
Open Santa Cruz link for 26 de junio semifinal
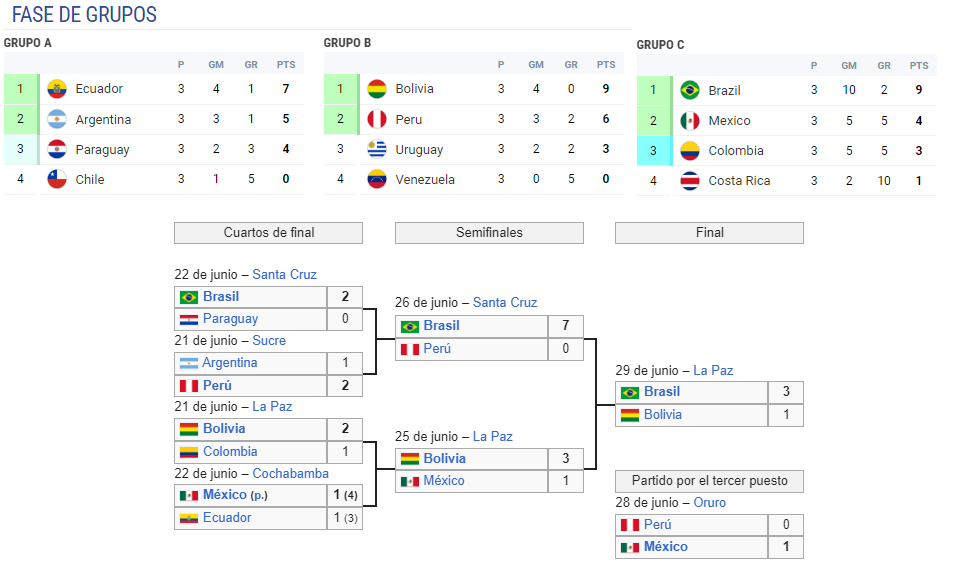coord(504,303)
